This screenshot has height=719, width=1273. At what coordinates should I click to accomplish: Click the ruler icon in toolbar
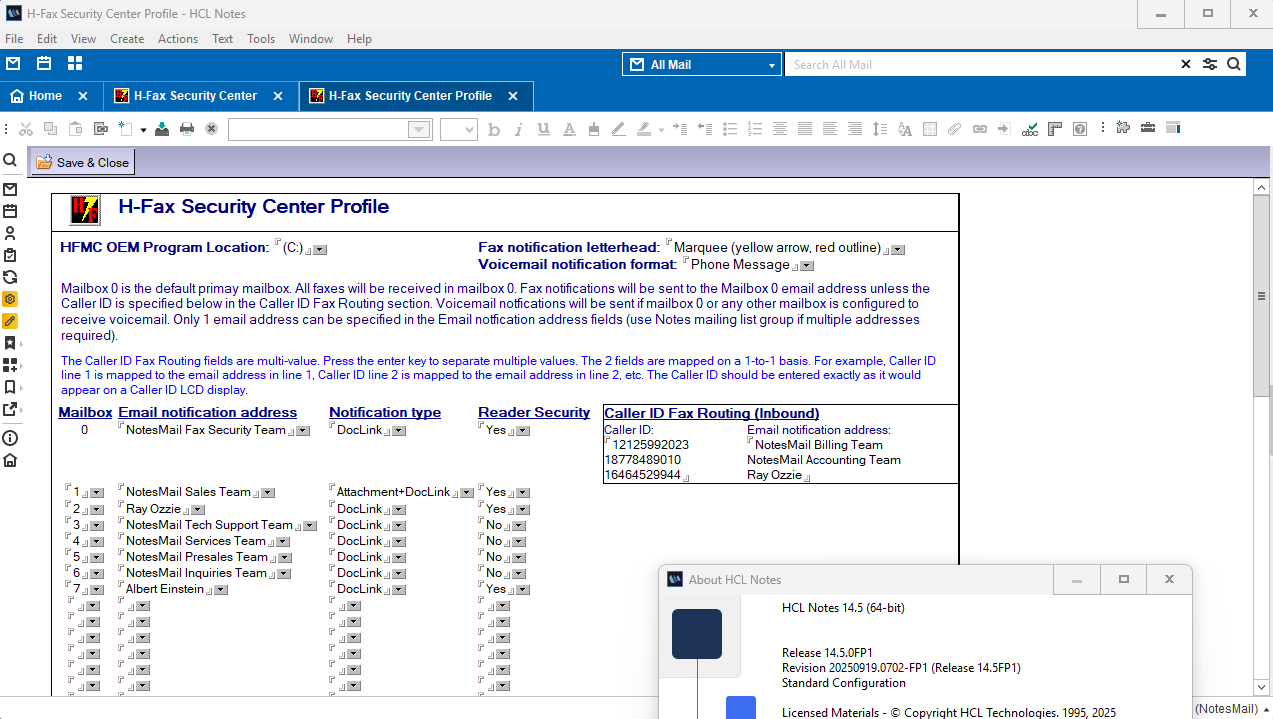click(x=1054, y=129)
